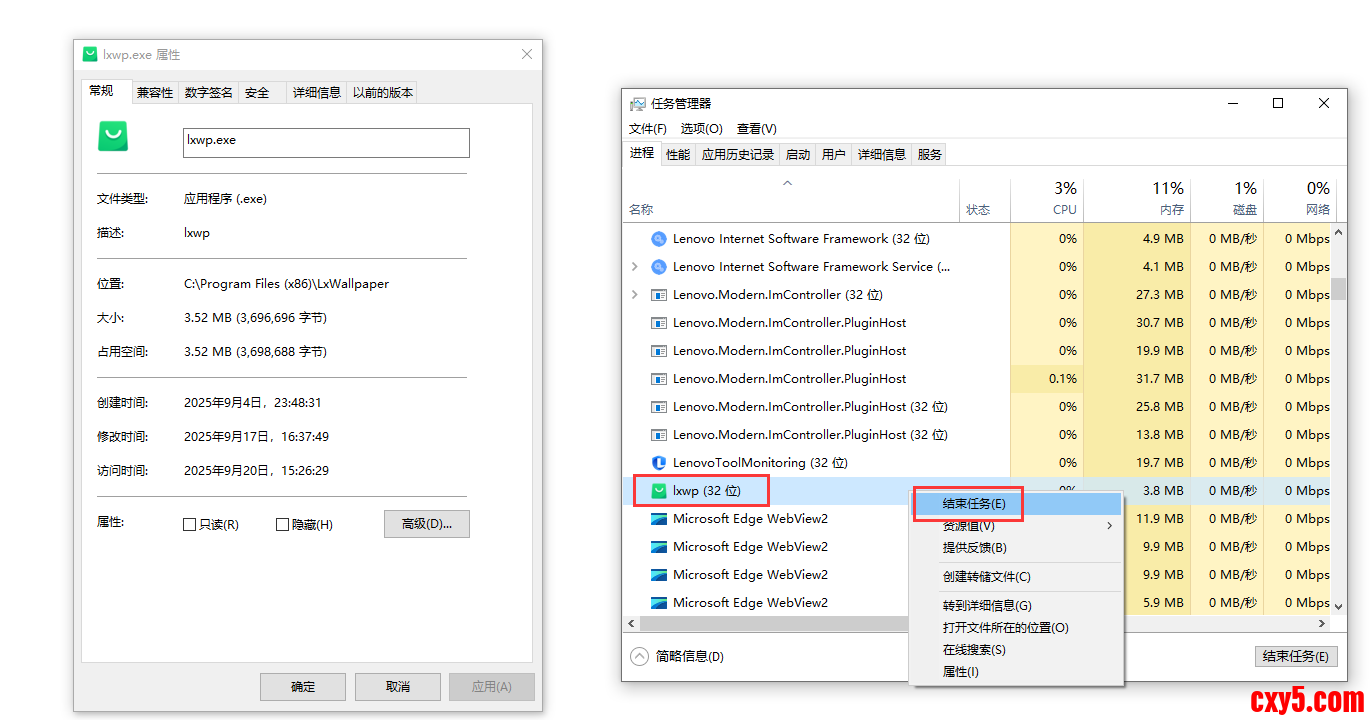
Task: Click the Lenovo Internet Software Framework Service icon
Action: point(658,267)
